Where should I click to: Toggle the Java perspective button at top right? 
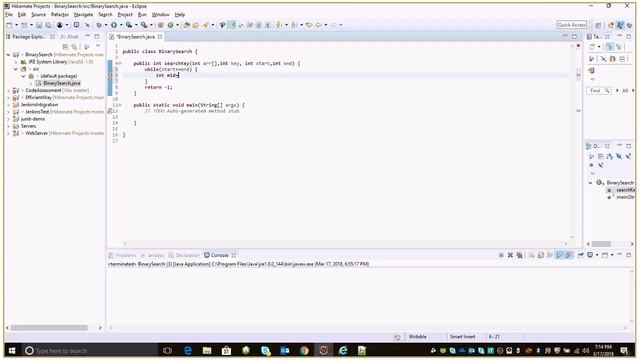[x=620, y=25]
